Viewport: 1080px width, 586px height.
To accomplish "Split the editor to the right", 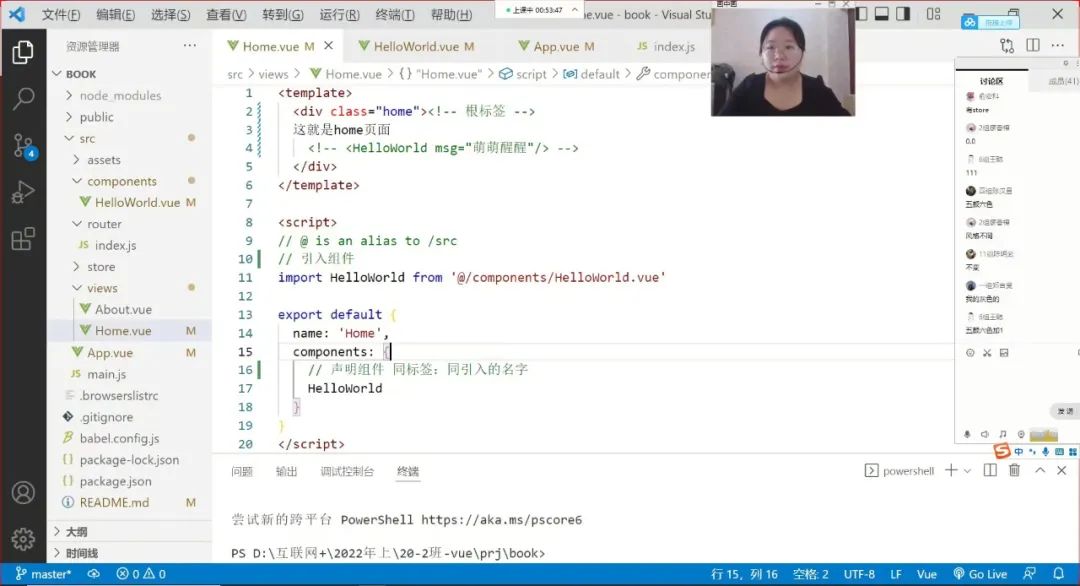I will [x=1032, y=45].
